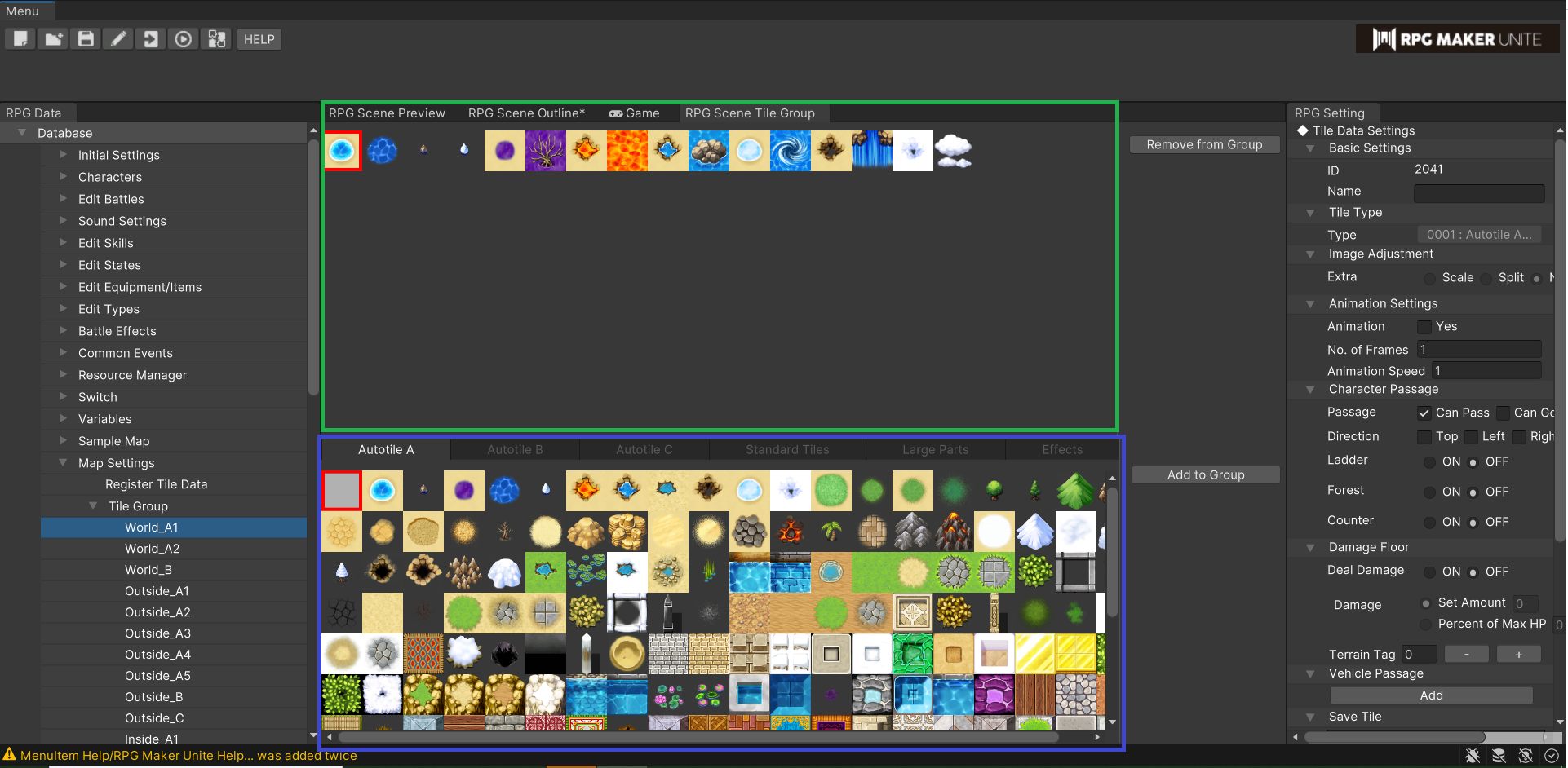Collapse the Tile Group tree node

pos(93,505)
